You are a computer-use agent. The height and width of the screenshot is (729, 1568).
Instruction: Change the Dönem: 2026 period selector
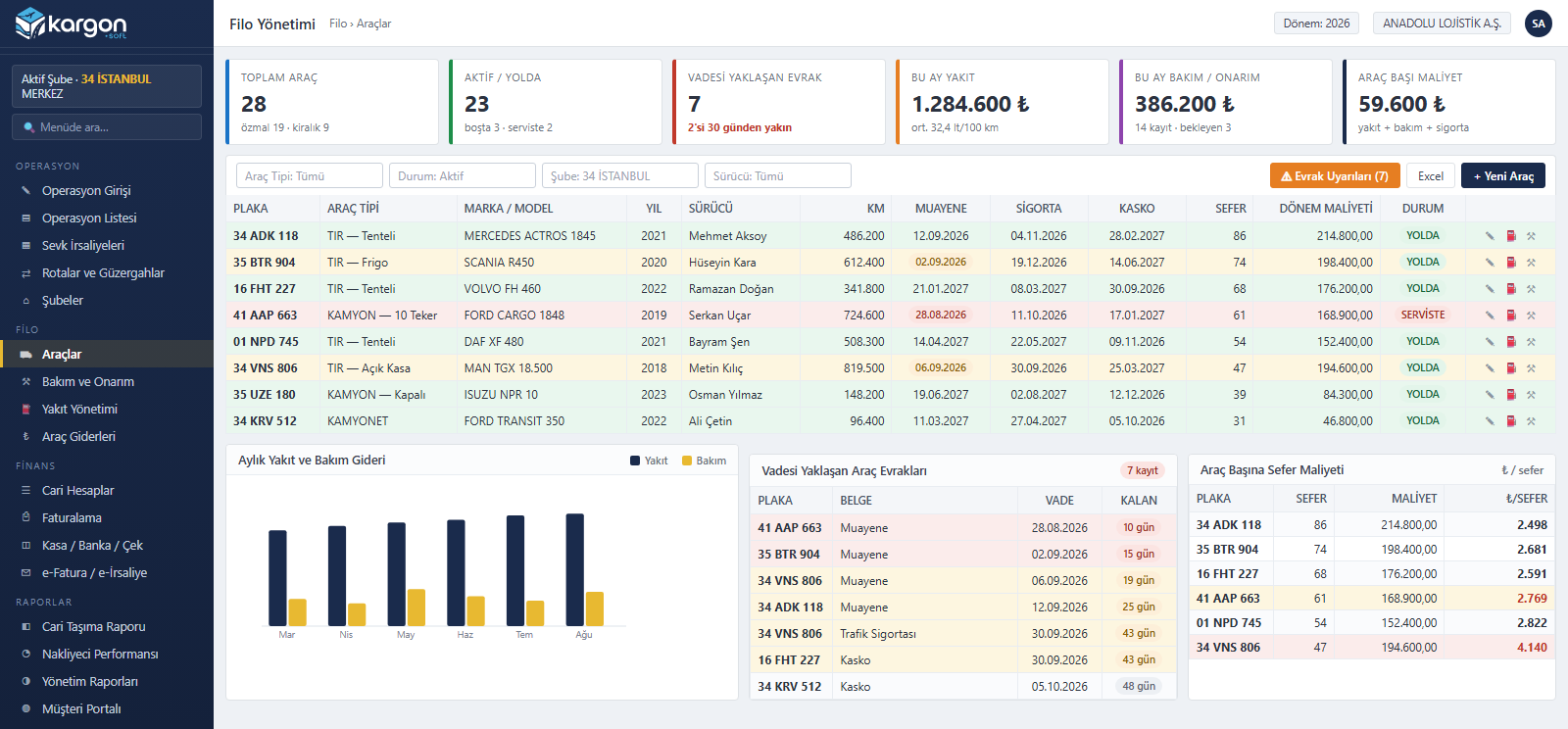pos(1316,24)
